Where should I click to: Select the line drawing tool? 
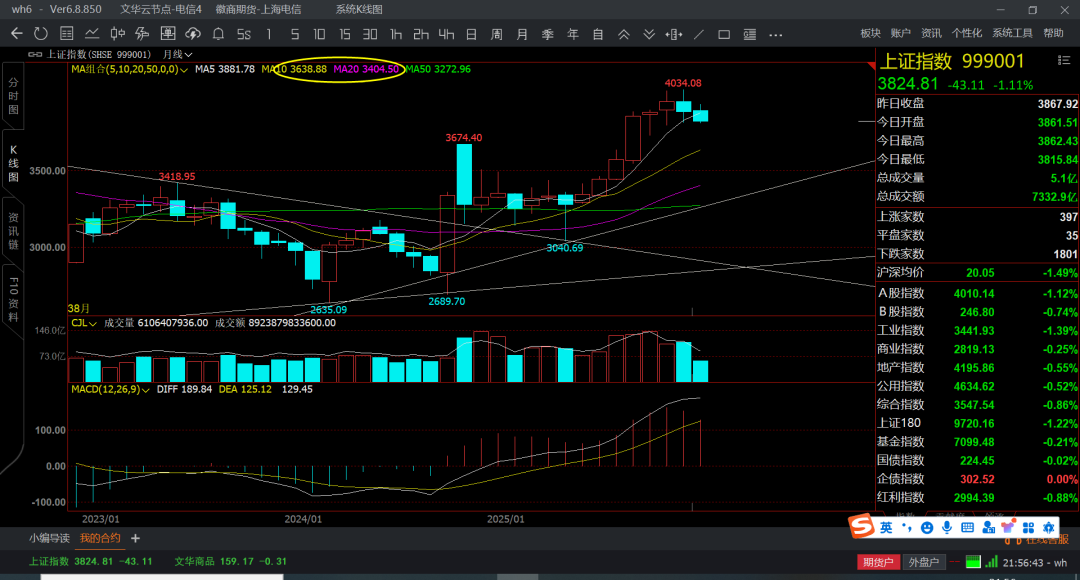coord(699,34)
